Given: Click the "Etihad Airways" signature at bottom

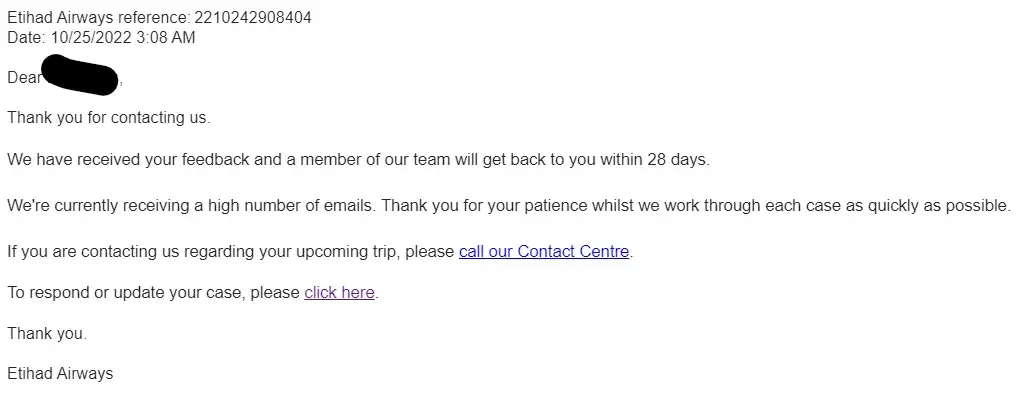Looking at the screenshot, I should (60, 374).
